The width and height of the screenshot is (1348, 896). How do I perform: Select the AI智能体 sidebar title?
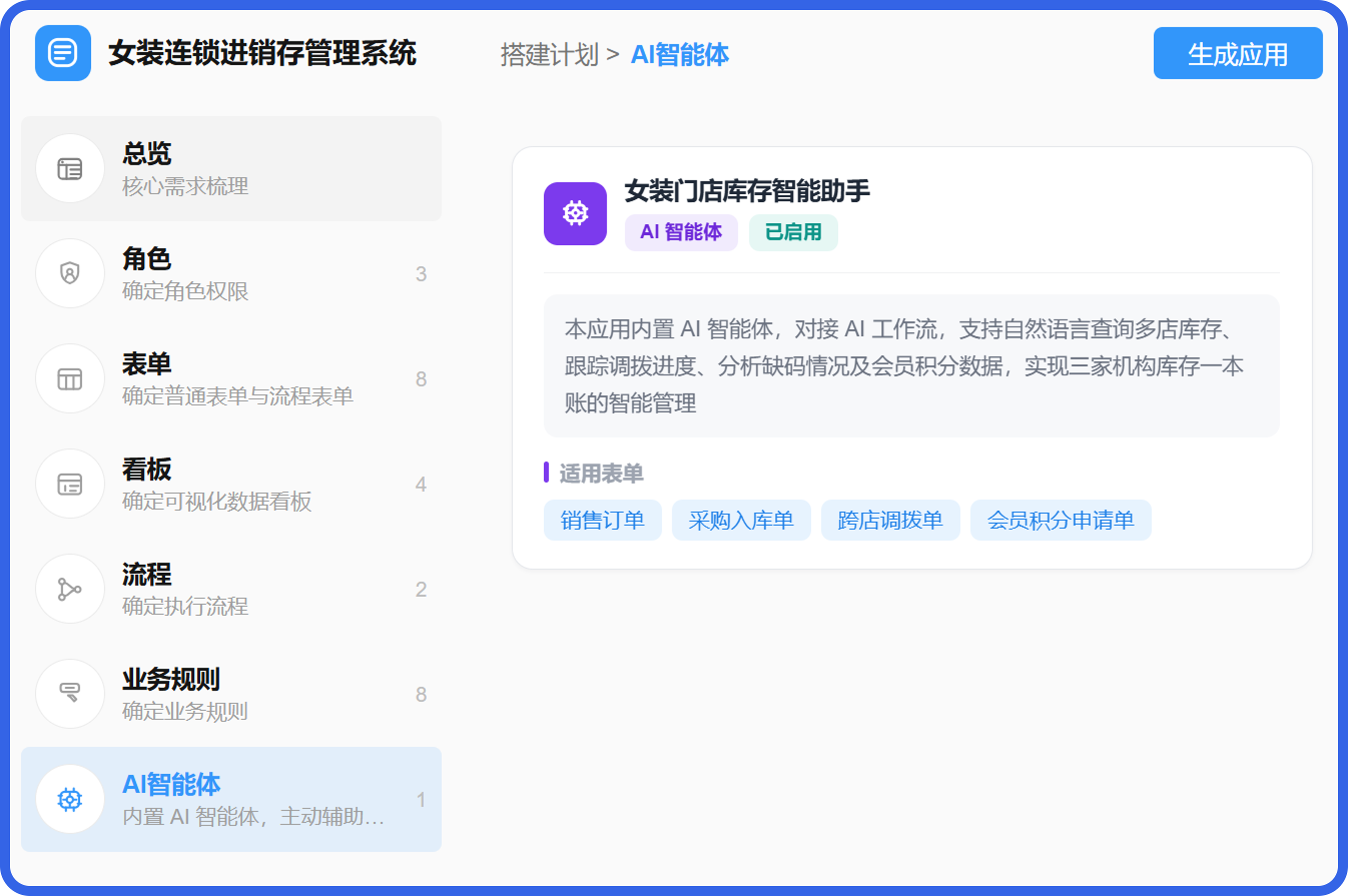tap(171, 784)
